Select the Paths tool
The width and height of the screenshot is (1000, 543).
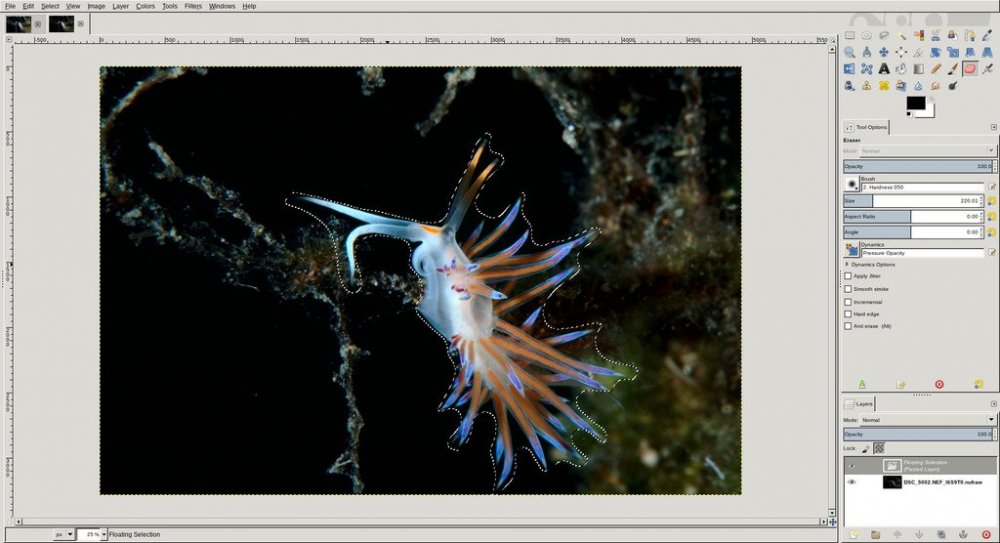(x=970, y=35)
